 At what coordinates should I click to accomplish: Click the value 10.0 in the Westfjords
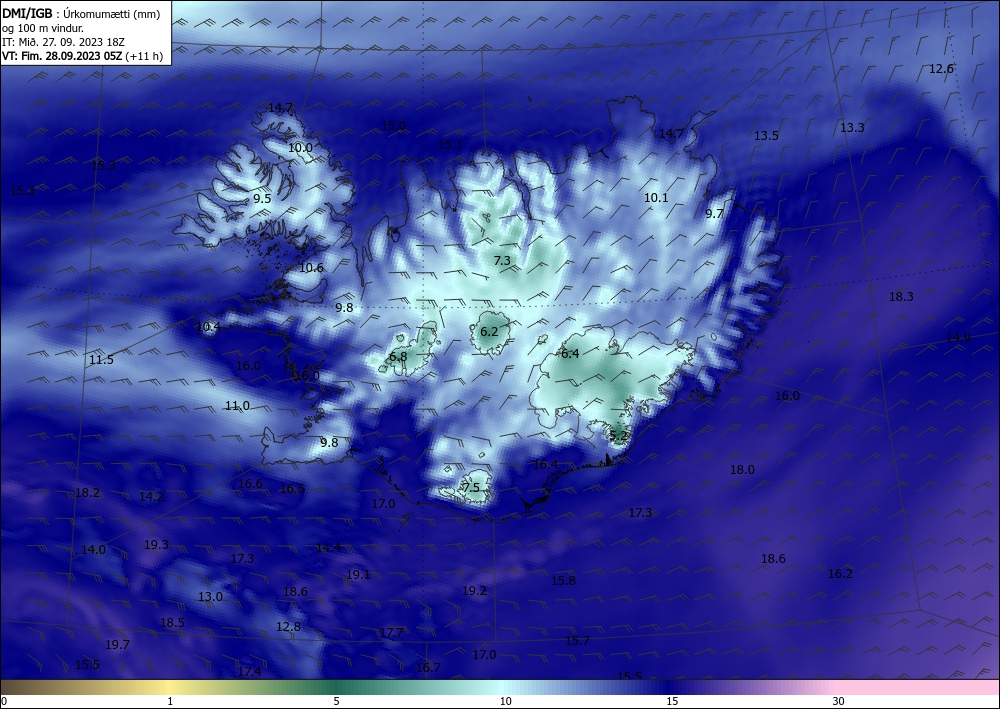300,148
